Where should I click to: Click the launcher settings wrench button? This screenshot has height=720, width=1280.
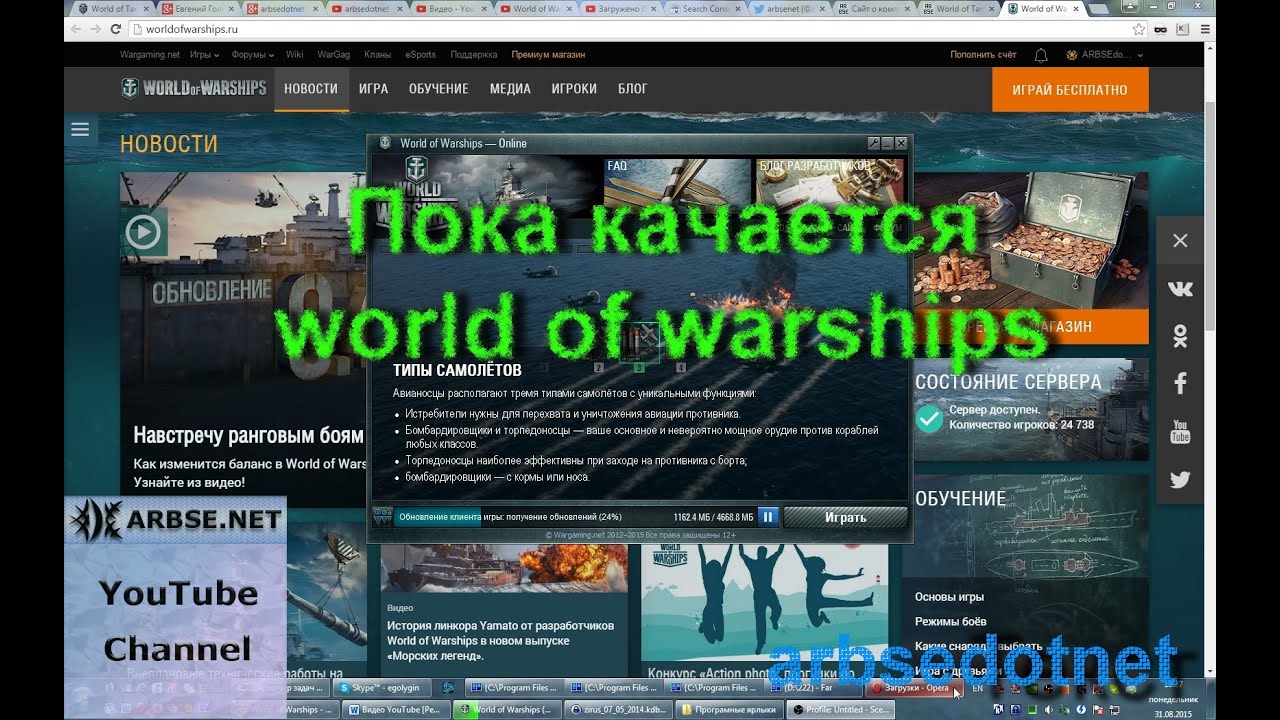(x=873, y=143)
